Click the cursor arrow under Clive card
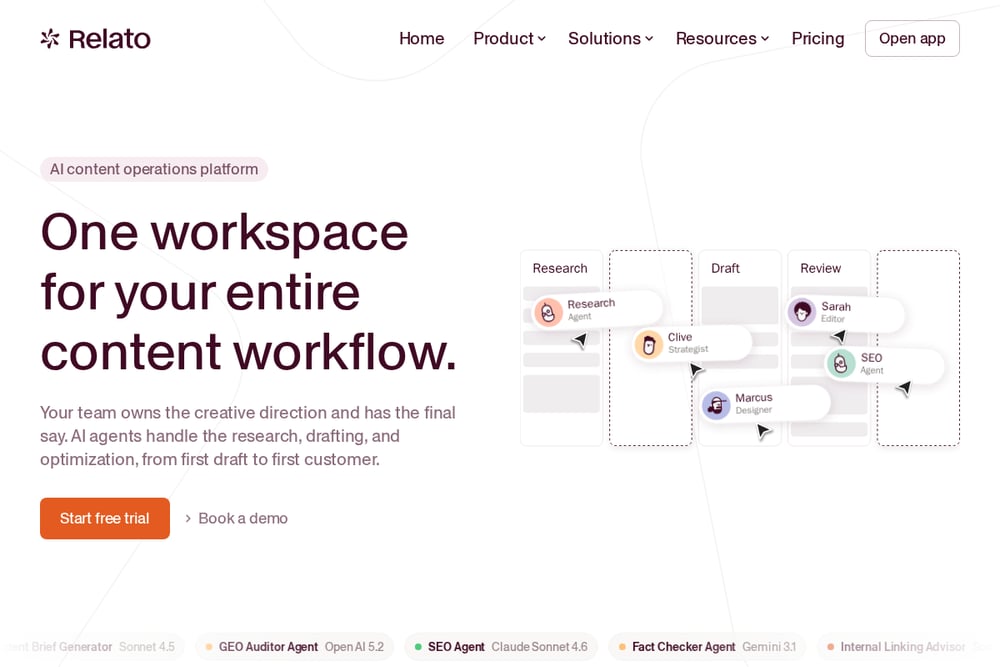The image size is (1000, 667). (696, 370)
